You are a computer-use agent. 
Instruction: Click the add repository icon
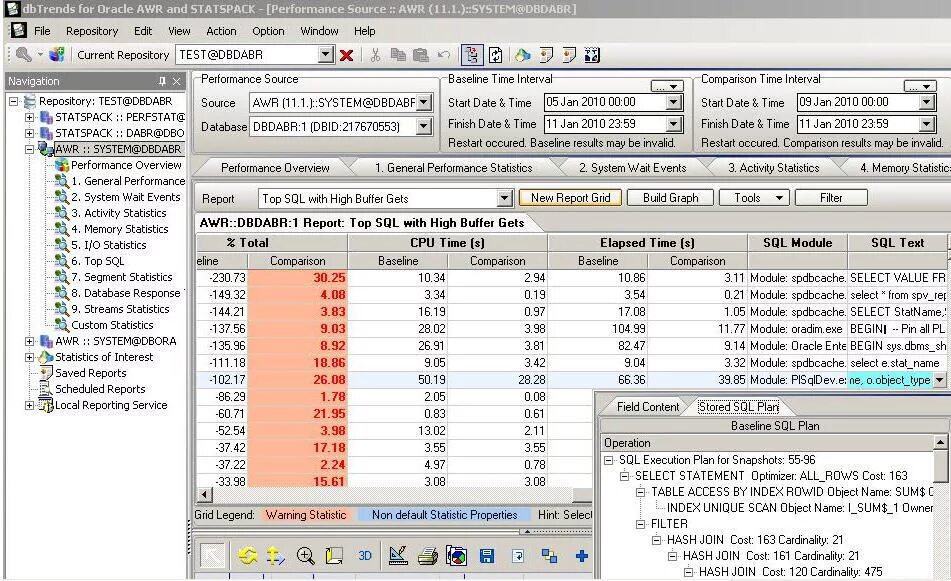point(57,55)
